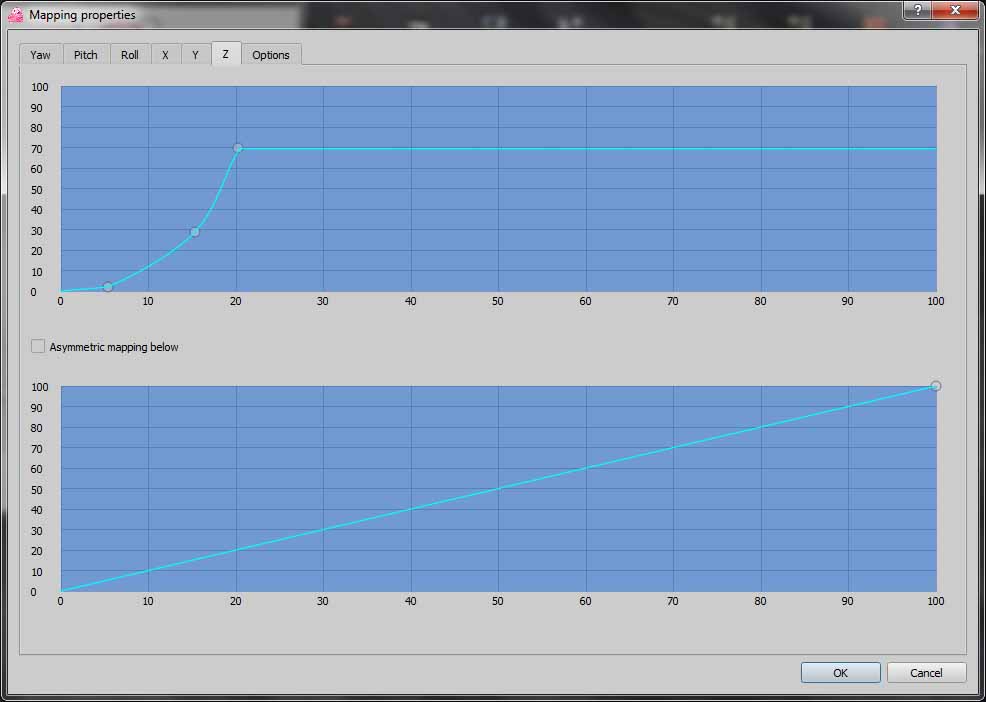Enable Asymmetric mapping below checkbox

(38, 346)
